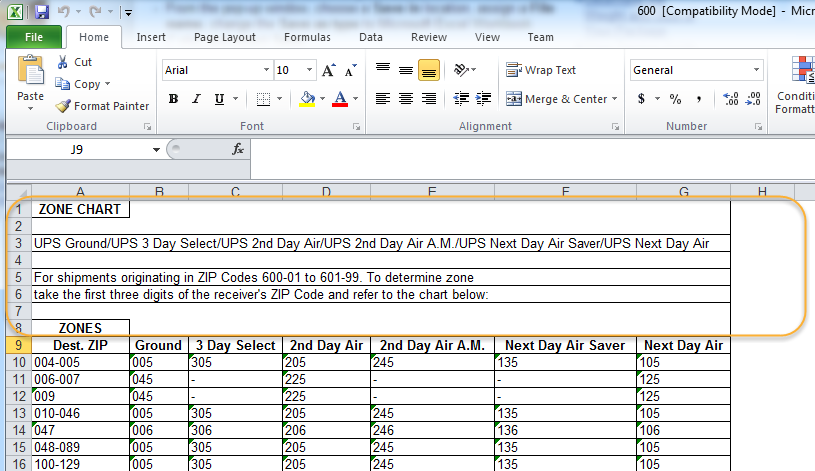Click the Save icon in quick access toolbar

coord(42,13)
